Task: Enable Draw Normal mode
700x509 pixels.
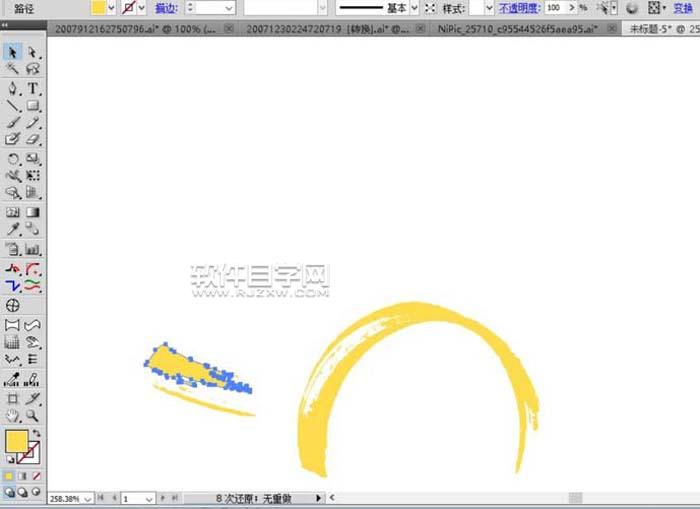Action: click(x=9, y=492)
